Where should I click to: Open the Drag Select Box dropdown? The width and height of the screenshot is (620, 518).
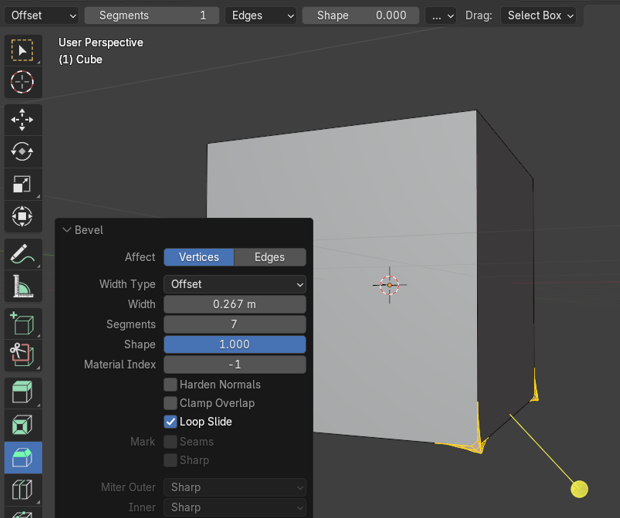point(540,16)
